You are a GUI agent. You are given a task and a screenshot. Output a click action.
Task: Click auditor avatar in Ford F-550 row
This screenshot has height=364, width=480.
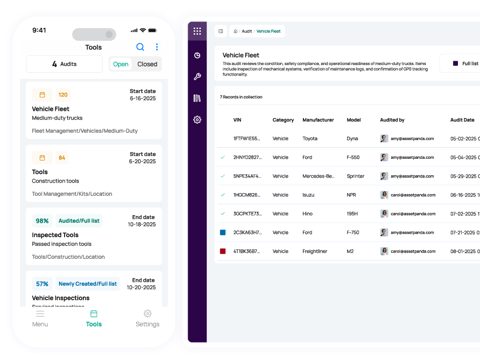pyautogui.click(x=384, y=157)
